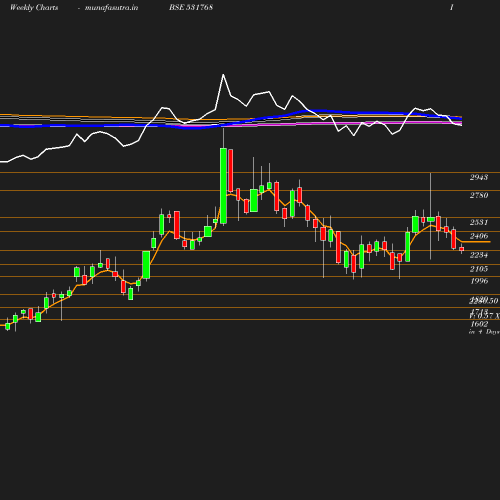Click the 1602 price level label
The image size is (500, 500).
(479, 324)
